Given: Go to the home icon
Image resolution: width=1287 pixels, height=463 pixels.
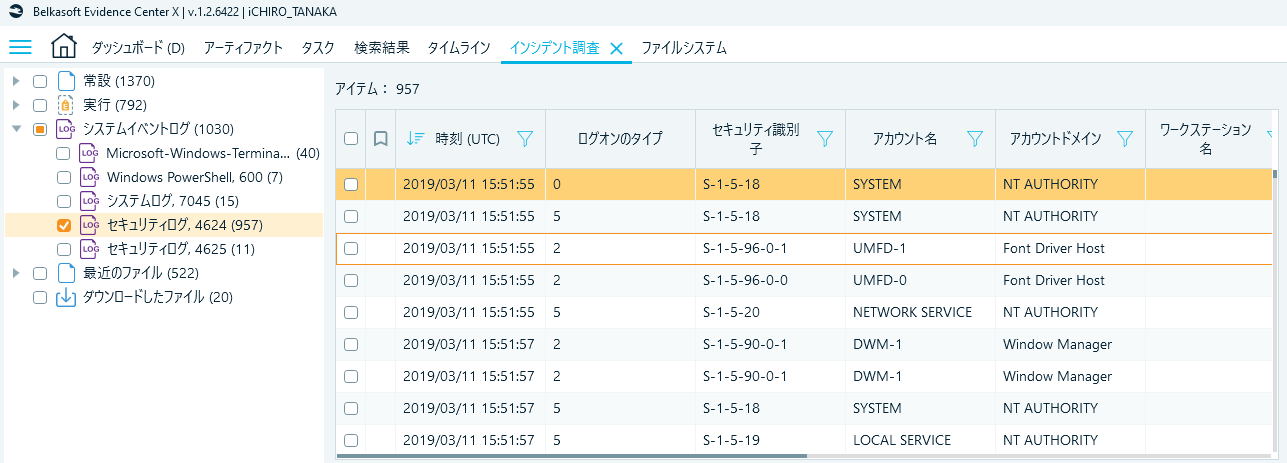Looking at the screenshot, I should click(x=63, y=47).
